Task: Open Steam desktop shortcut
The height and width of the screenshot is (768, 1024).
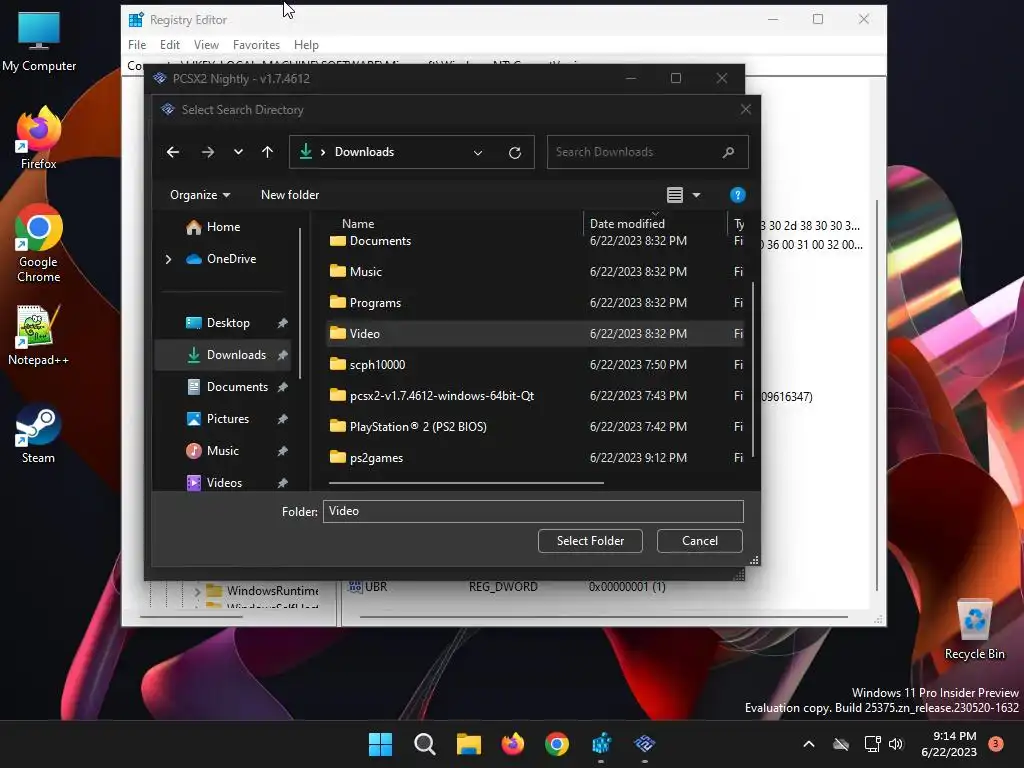Action: [x=39, y=434]
